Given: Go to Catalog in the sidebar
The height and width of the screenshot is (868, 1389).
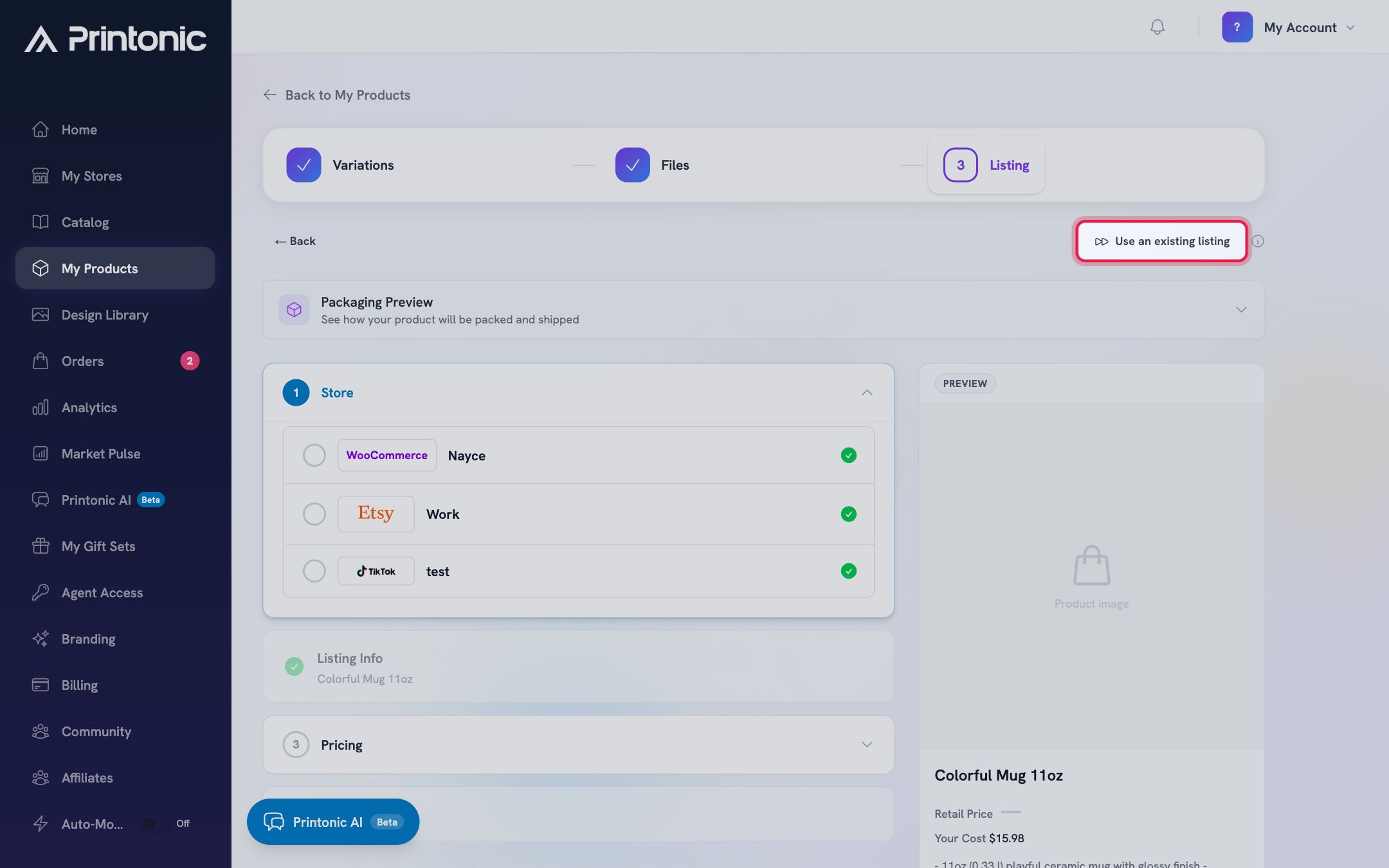Looking at the screenshot, I should click(x=115, y=222).
